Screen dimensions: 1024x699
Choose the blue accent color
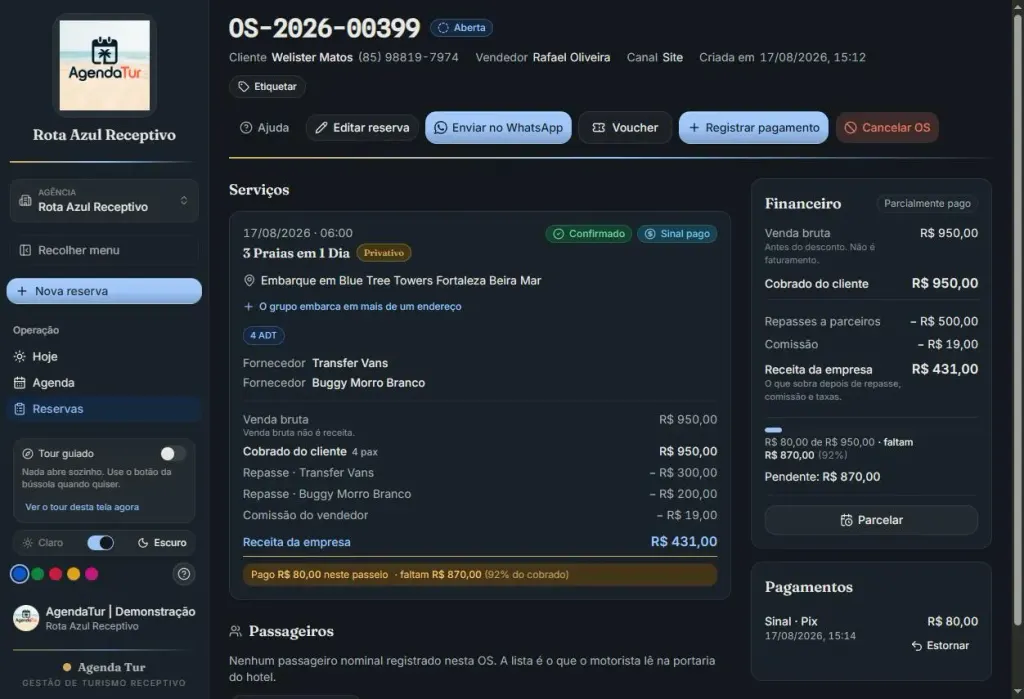pyautogui.click(x=20, y=574)
